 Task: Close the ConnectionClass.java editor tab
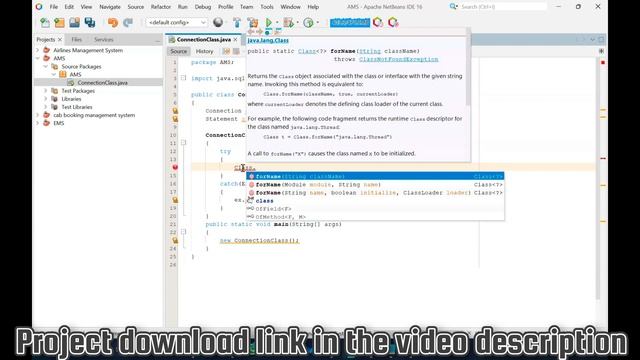(x=236, y=40)
